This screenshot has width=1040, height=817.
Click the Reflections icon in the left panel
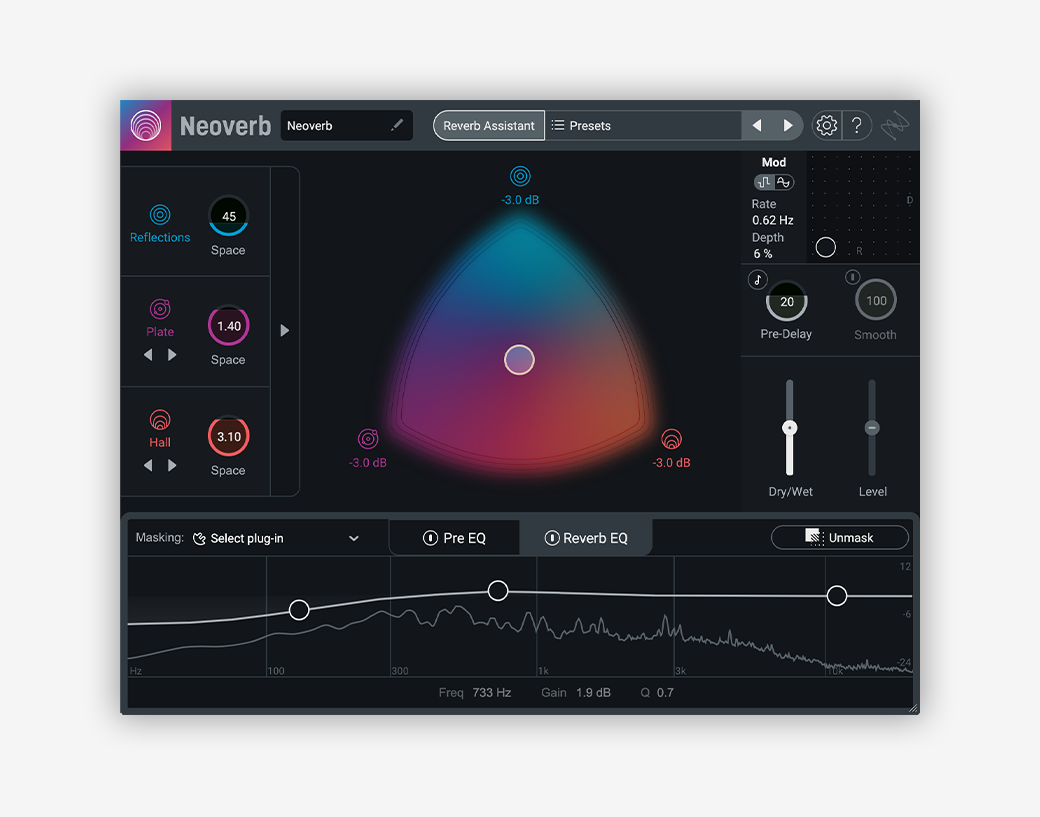tap(160, 215)
